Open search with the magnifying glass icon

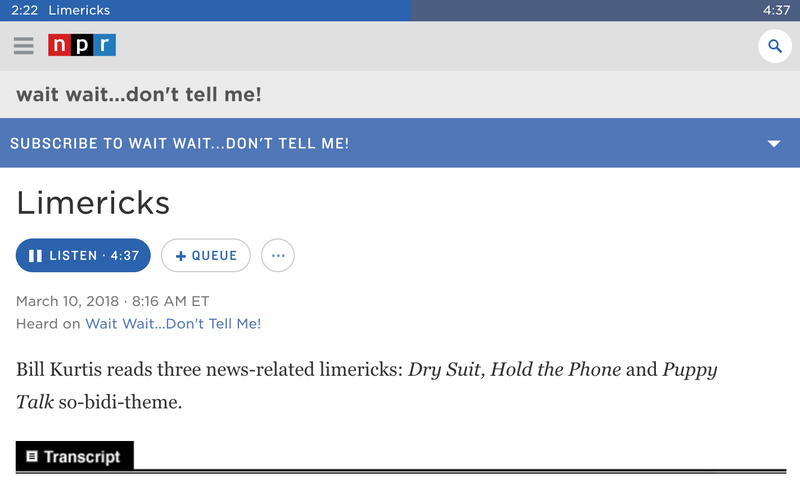[774, 46]
